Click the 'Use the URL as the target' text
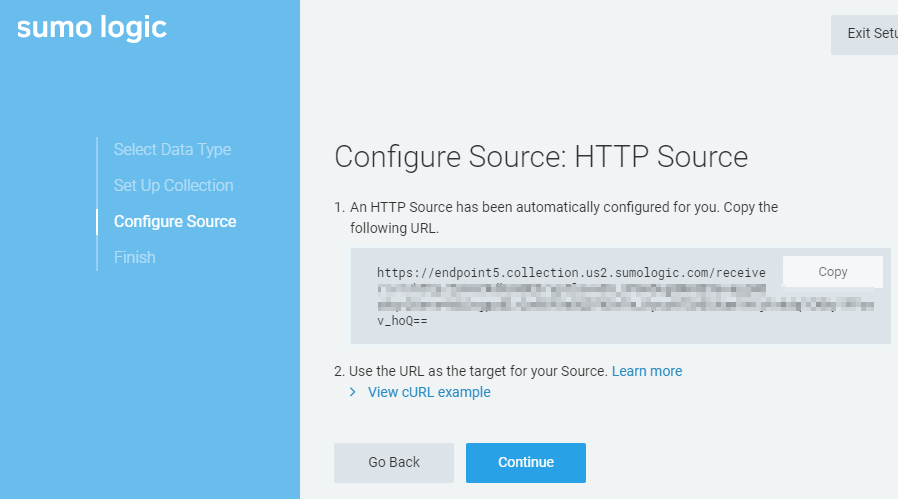This screenshot has width=898, height=499. [x=478, y=371]
